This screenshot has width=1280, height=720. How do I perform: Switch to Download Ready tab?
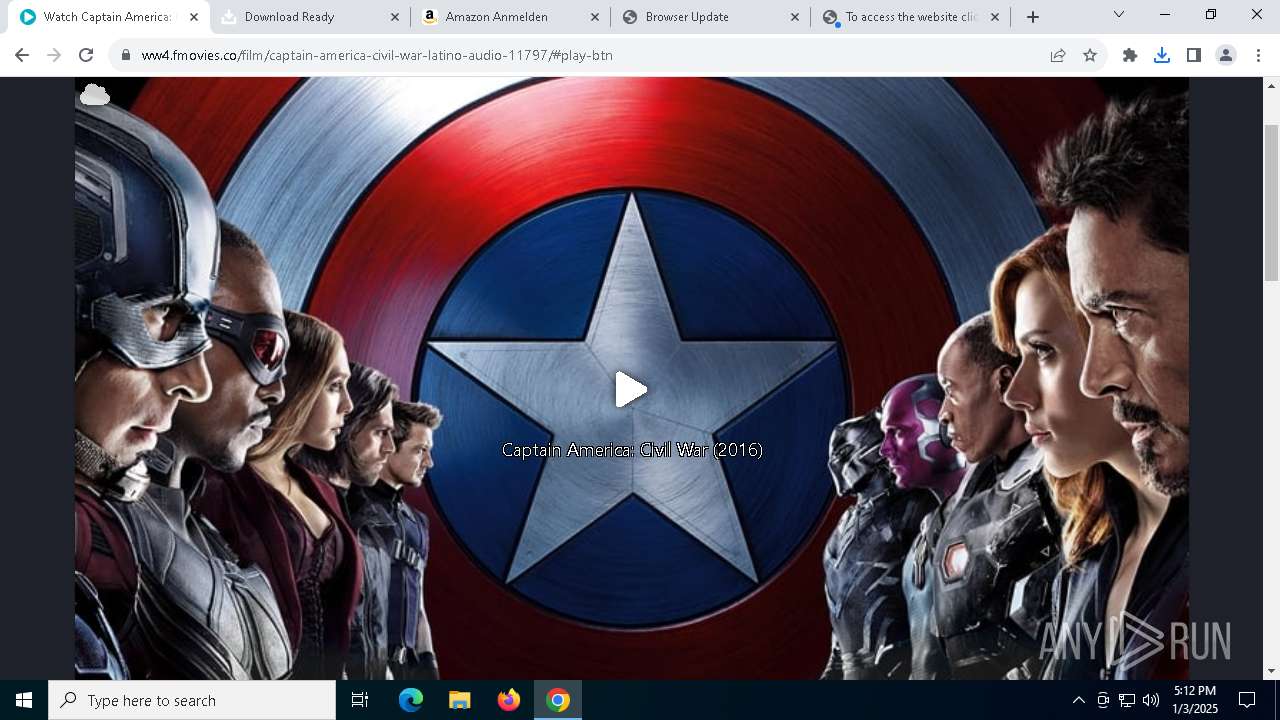(308, 17)
